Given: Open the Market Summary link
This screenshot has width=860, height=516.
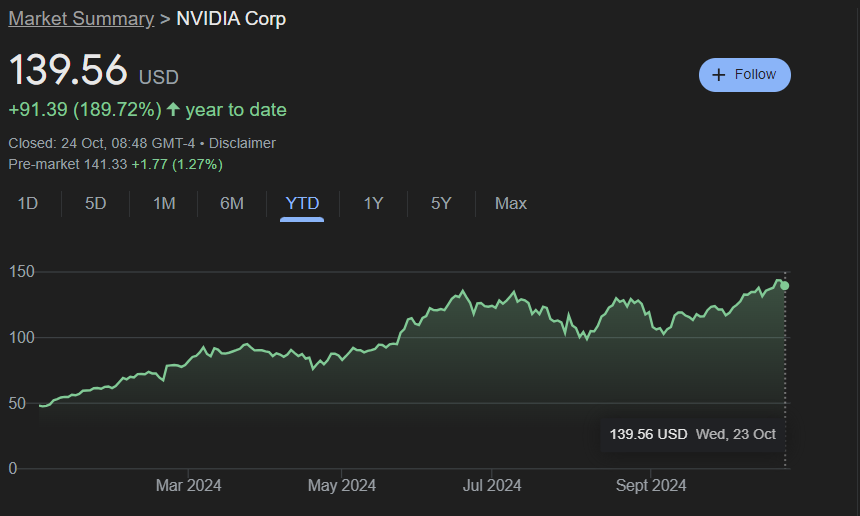Looking at the screenshot, I should click(x=81, y=19).
